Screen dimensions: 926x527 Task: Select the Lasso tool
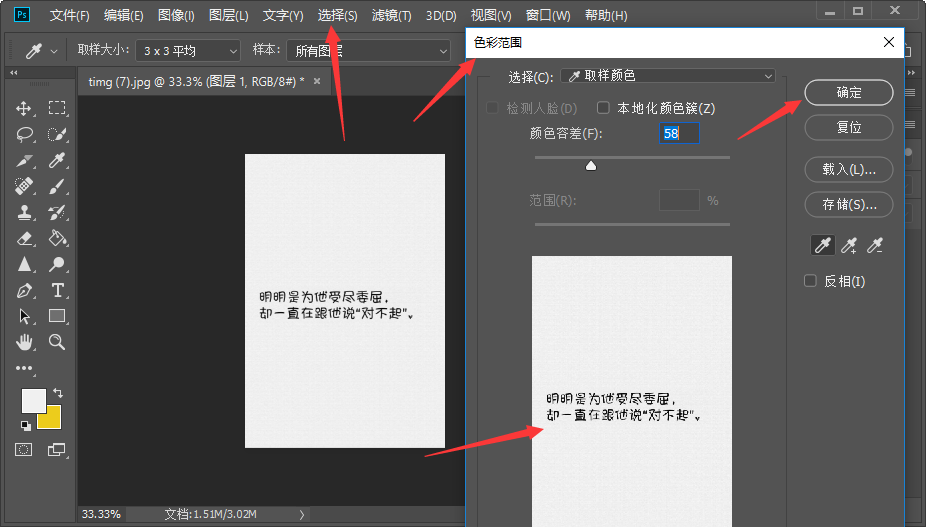[x=25, y=134]
